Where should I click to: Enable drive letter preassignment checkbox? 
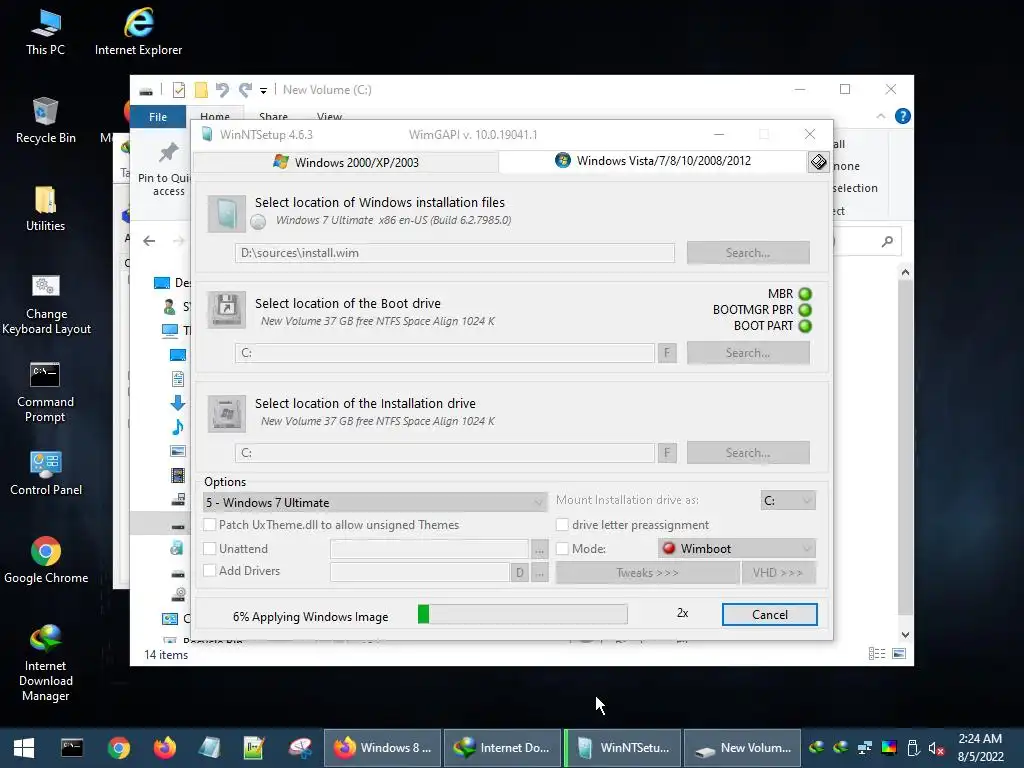point(562,524)
